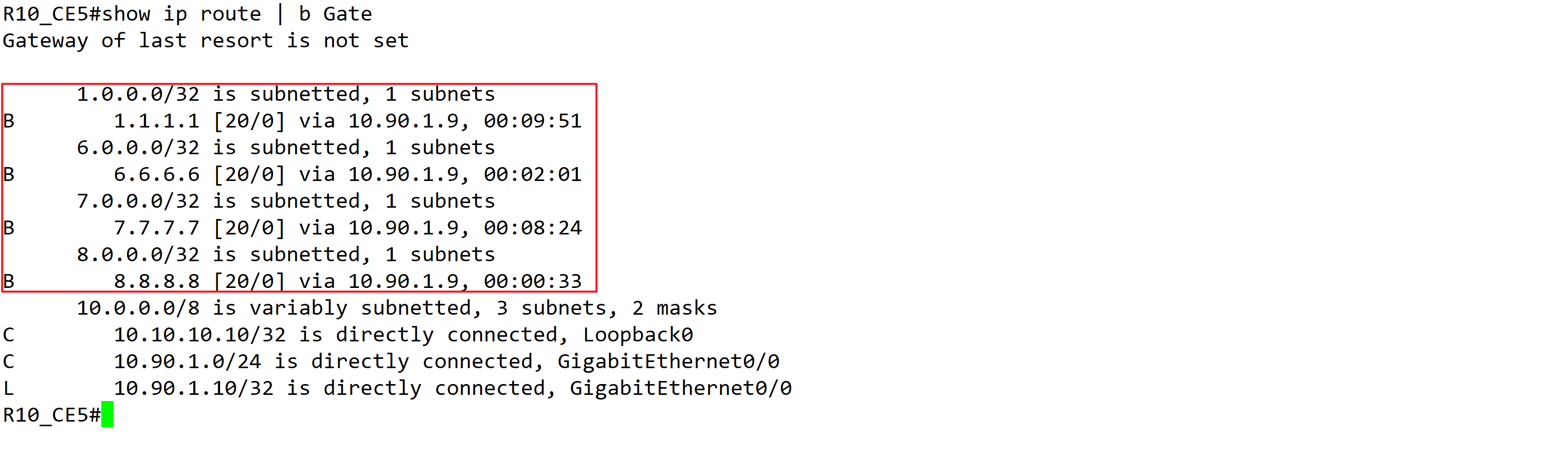Click the 7.7.7.7 BGP route entry
The height and width of the screenshot is (454, 1568).
click(292, 228)
